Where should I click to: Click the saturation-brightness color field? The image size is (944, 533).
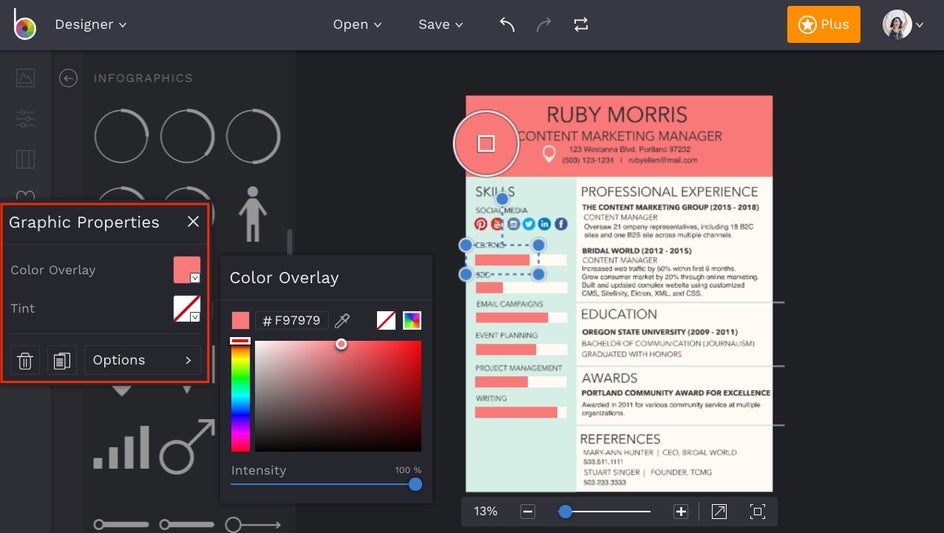[x=338, y=396]
